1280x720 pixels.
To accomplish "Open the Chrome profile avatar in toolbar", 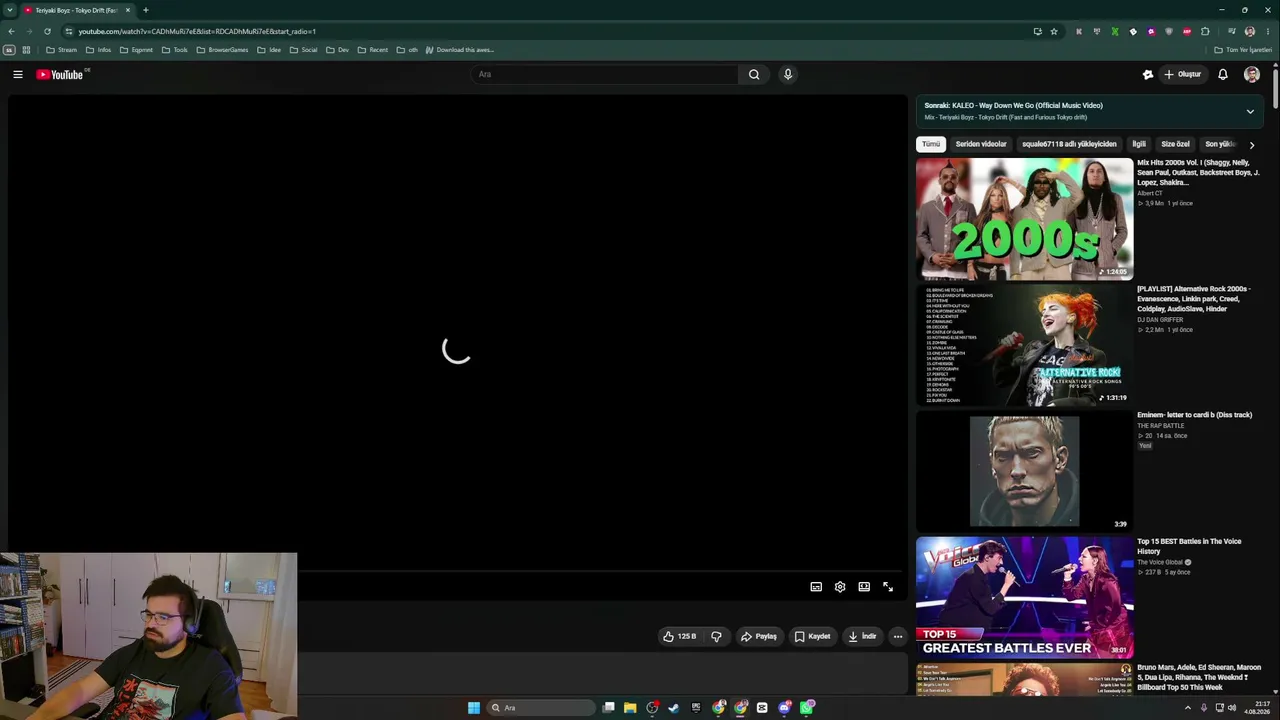I will 1249,31.
